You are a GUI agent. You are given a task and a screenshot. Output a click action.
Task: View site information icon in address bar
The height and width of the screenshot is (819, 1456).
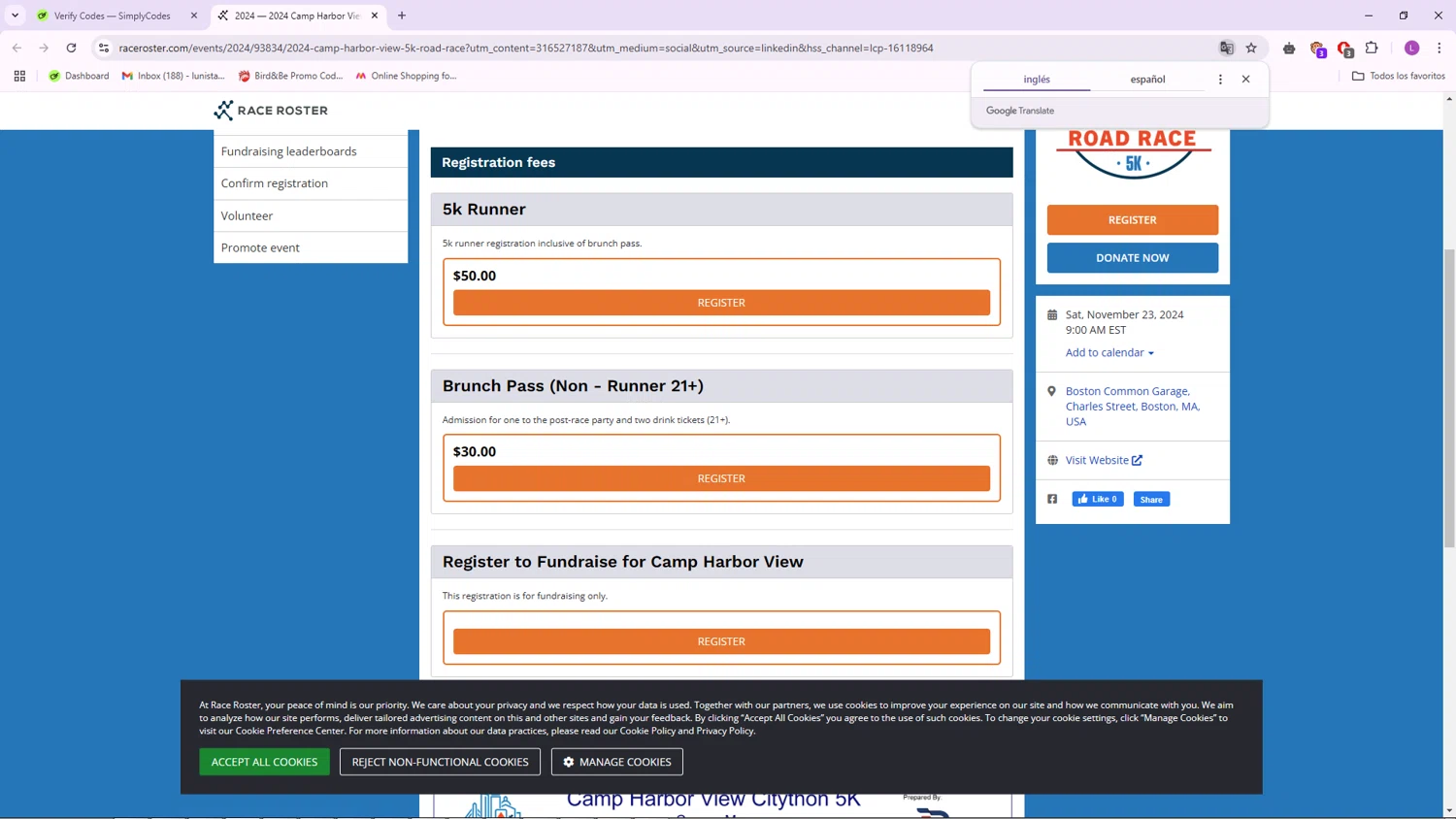(104, 48)
